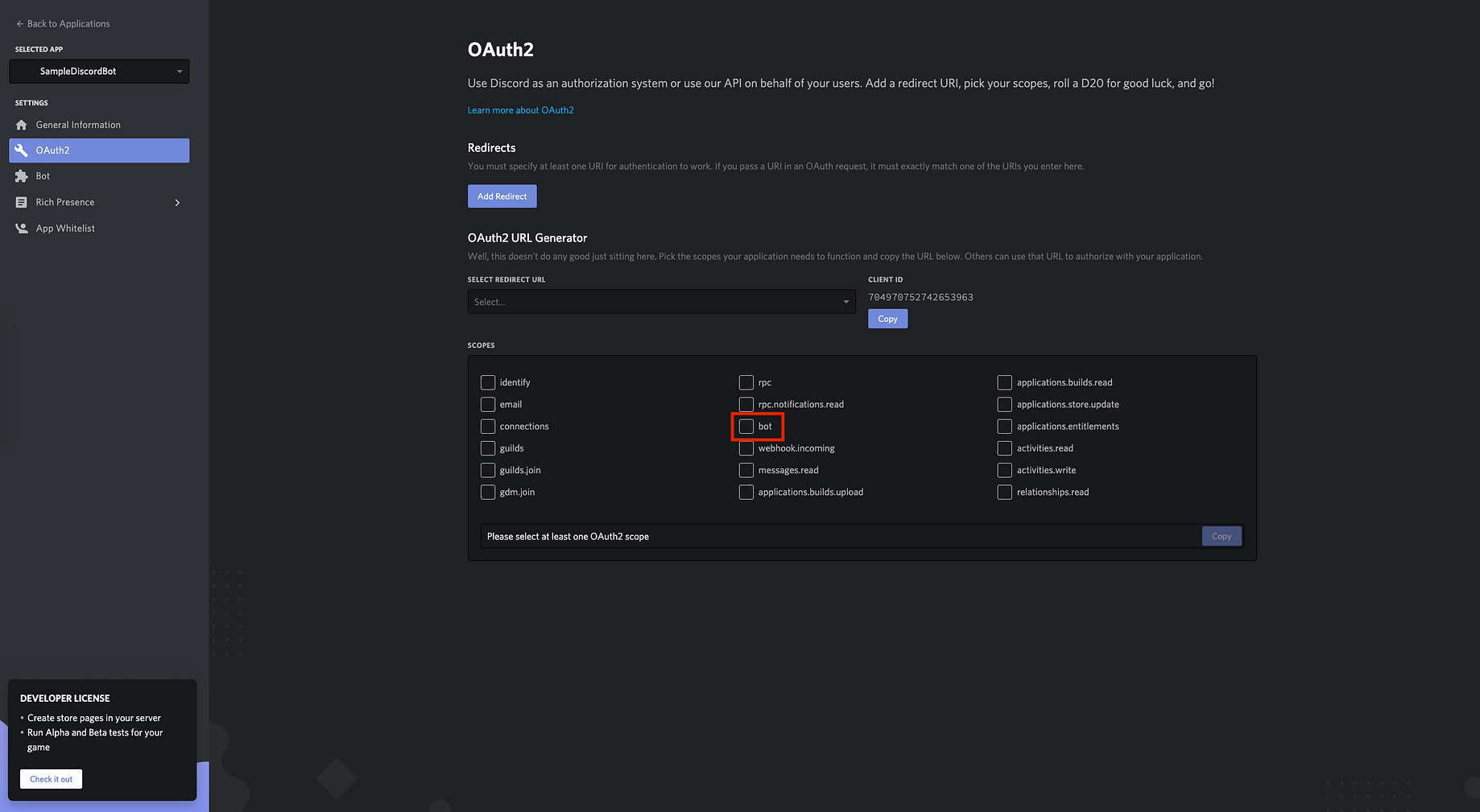Click the SCOPES label
This screenshot has width=1480, height=812.
(x=481, y=345)
